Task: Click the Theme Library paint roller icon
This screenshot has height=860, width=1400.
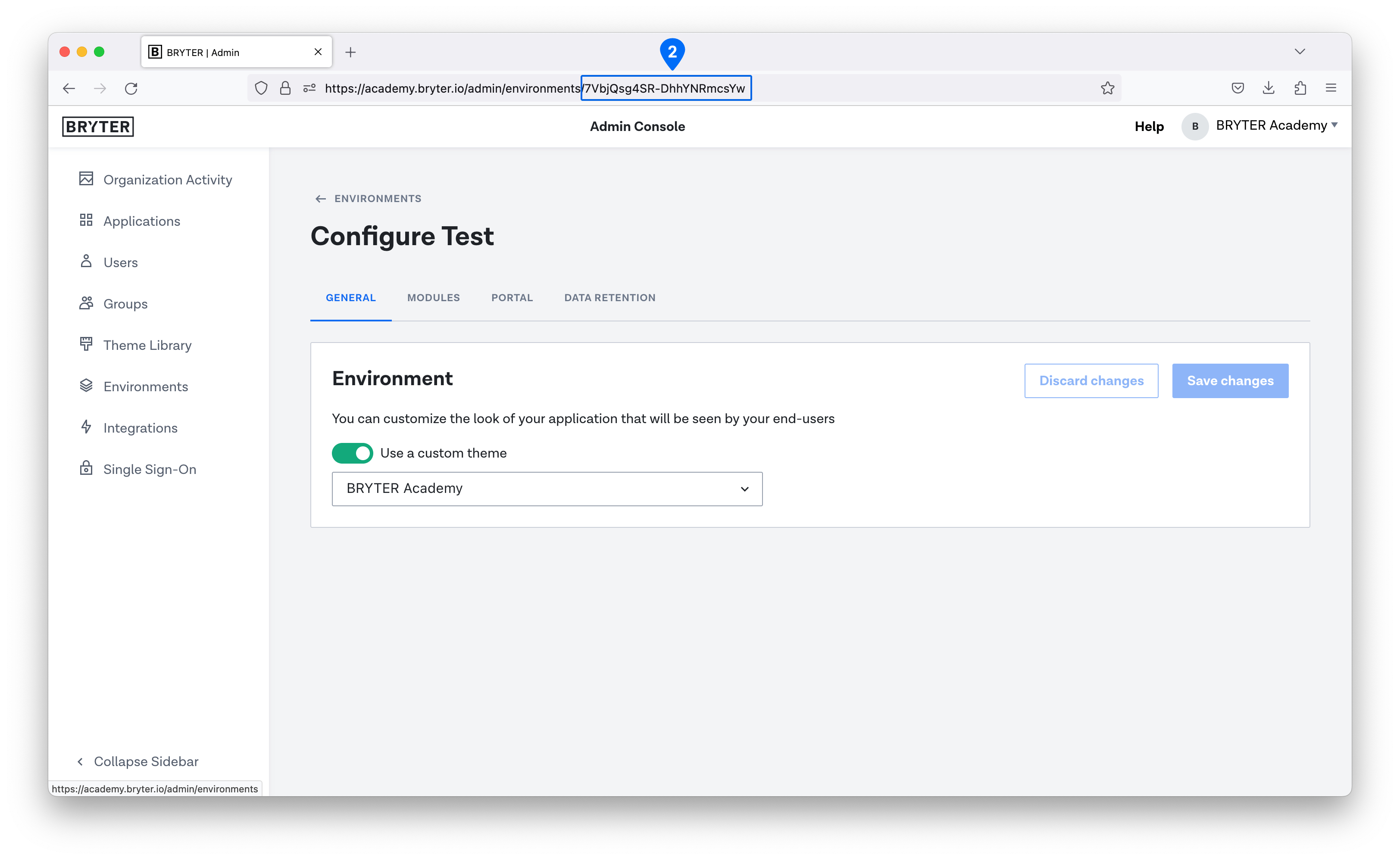Action: pos(86,344)
